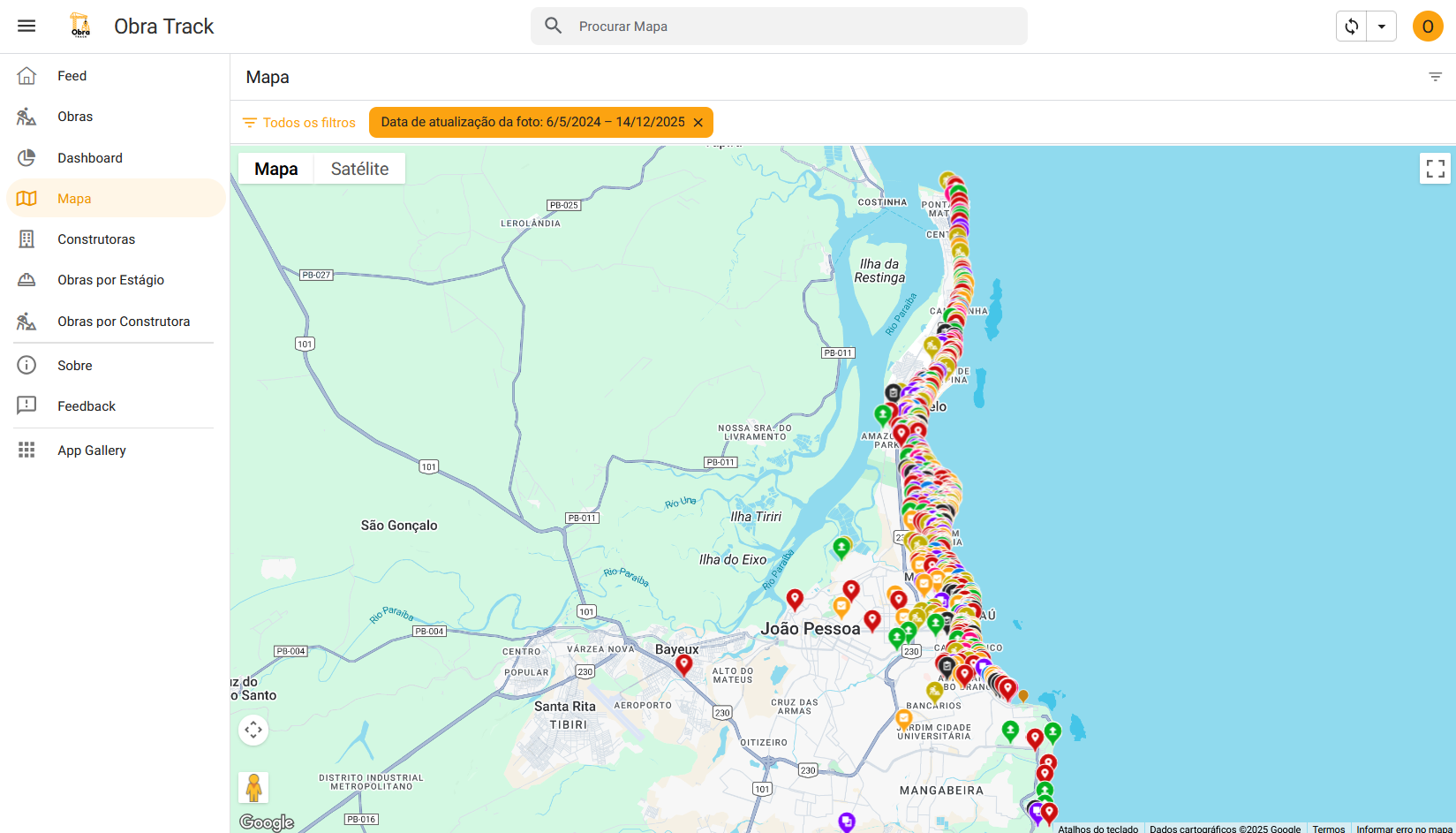Open the Dashboard pie-chart icon

pos(26,157)
